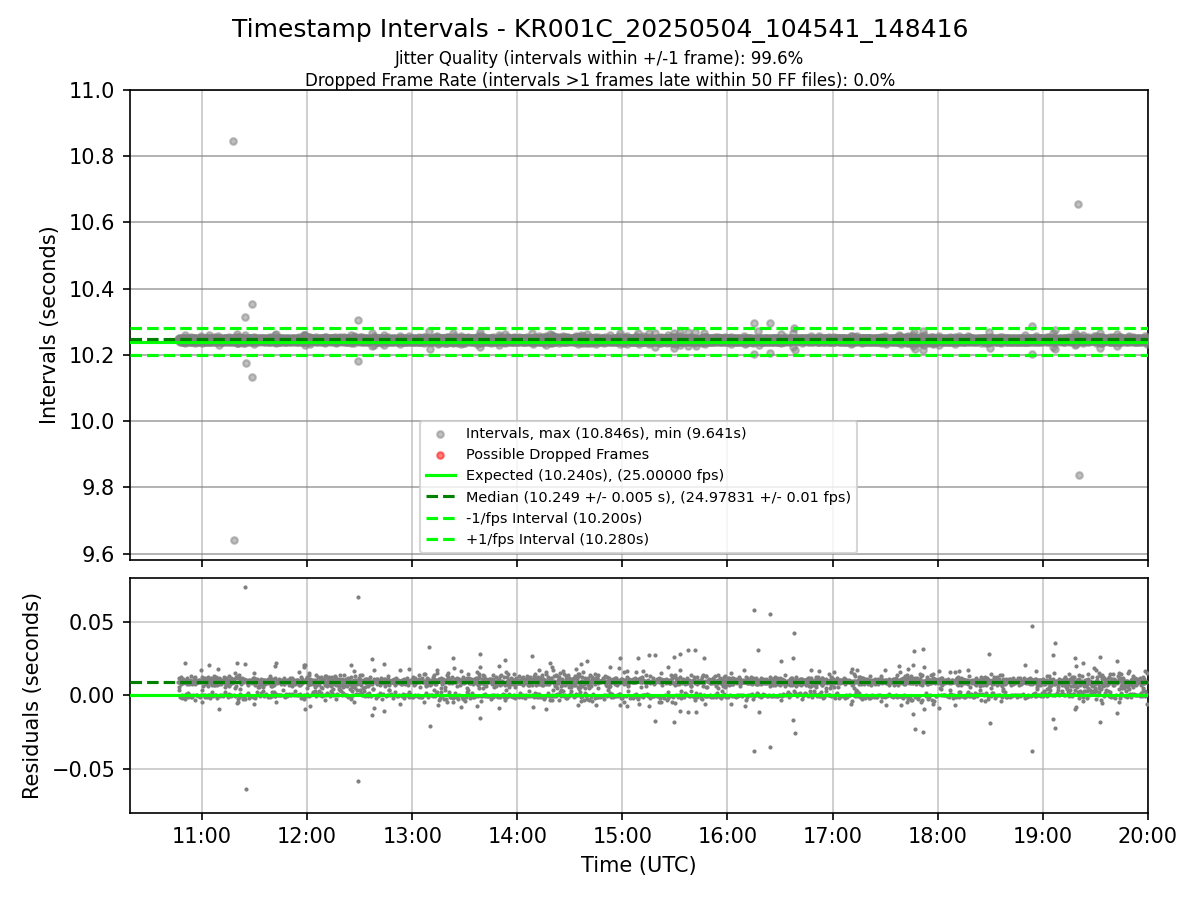Click legend entry '-1/fps Interval (10.200s)'

tap(554, 518)
